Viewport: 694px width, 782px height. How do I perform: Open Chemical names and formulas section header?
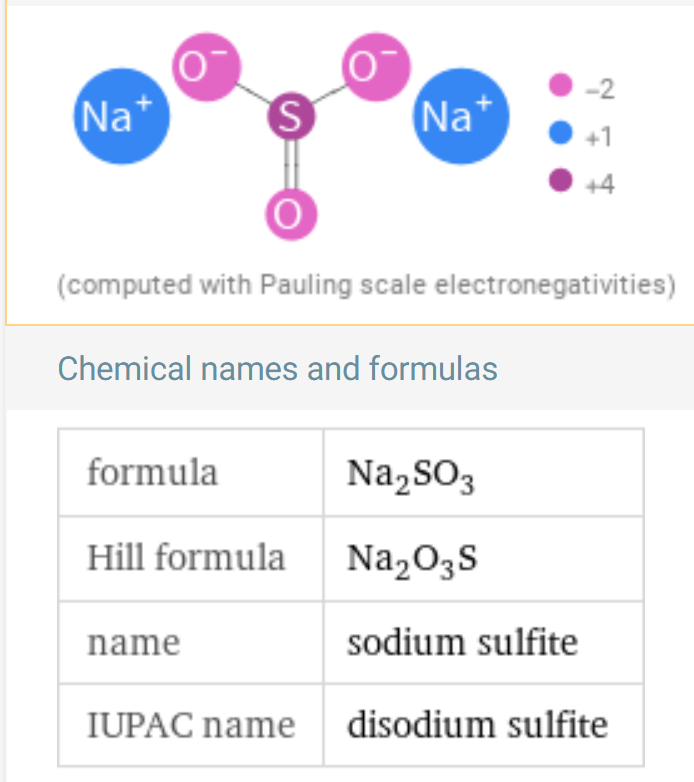(277, 369)
